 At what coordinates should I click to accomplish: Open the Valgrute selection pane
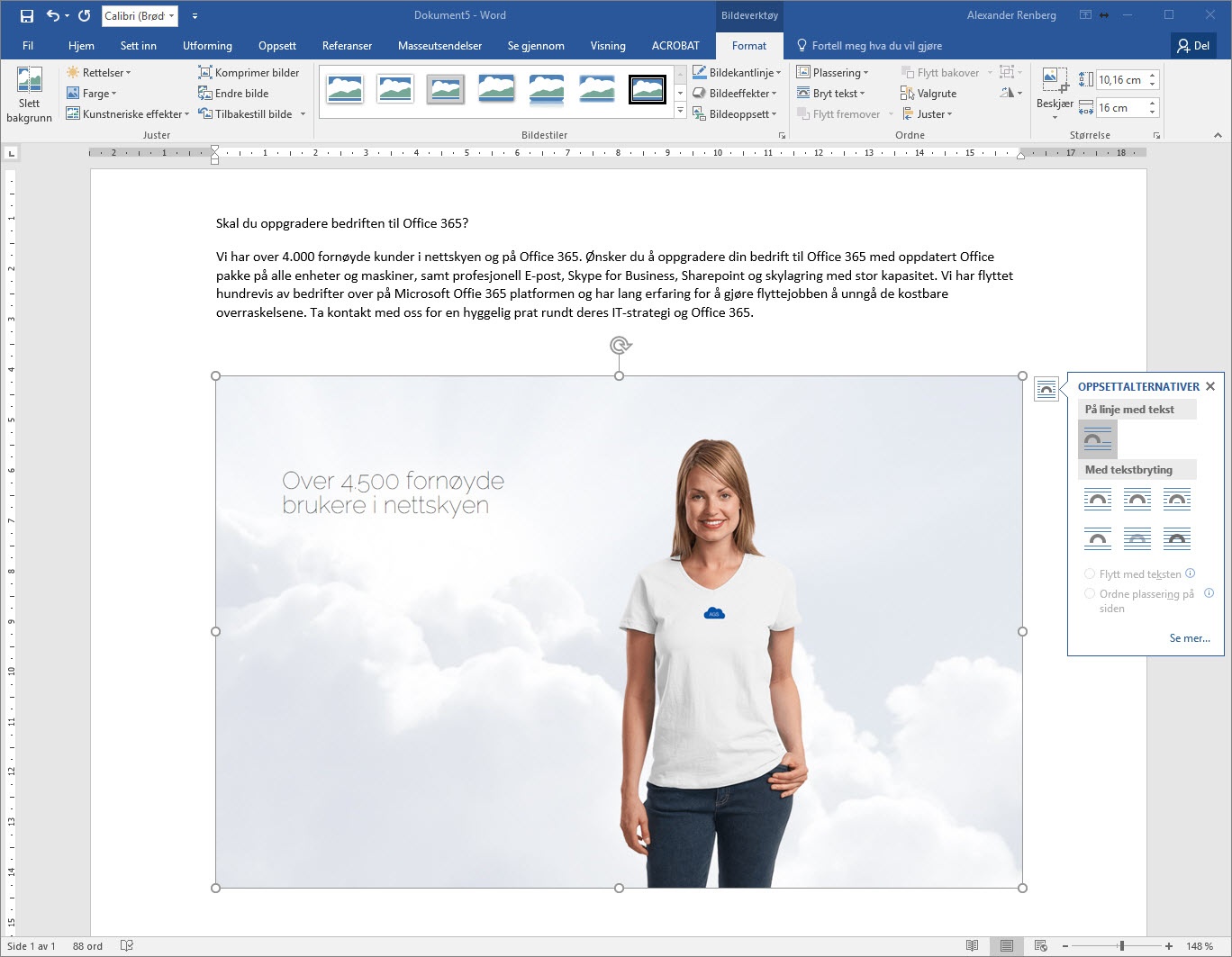[x=929, y=93]
